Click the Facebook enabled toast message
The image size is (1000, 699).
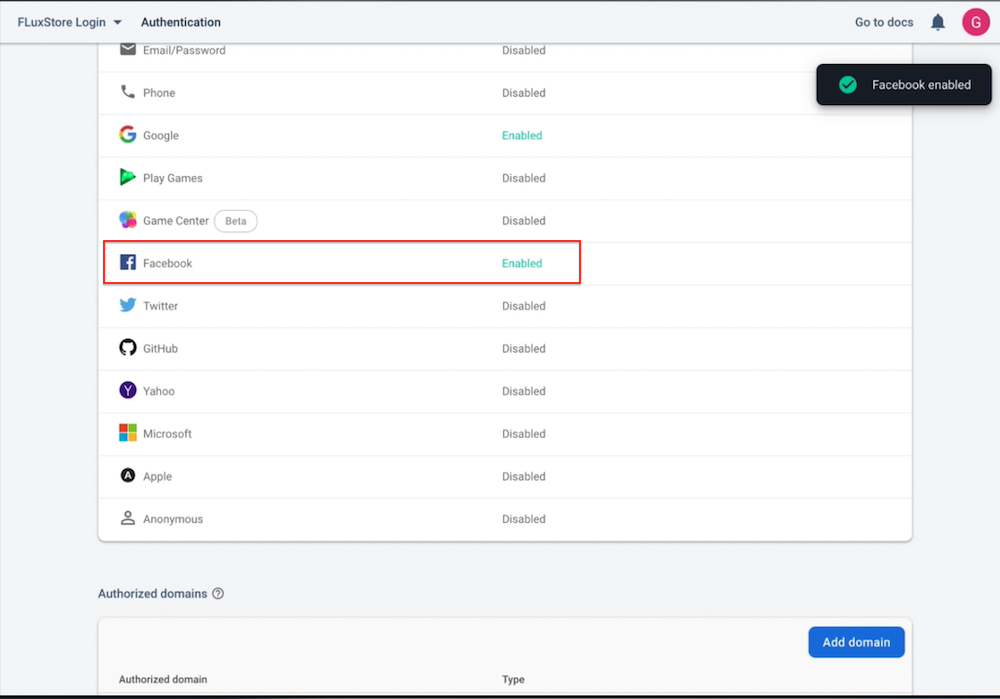[x=921, y=85]
